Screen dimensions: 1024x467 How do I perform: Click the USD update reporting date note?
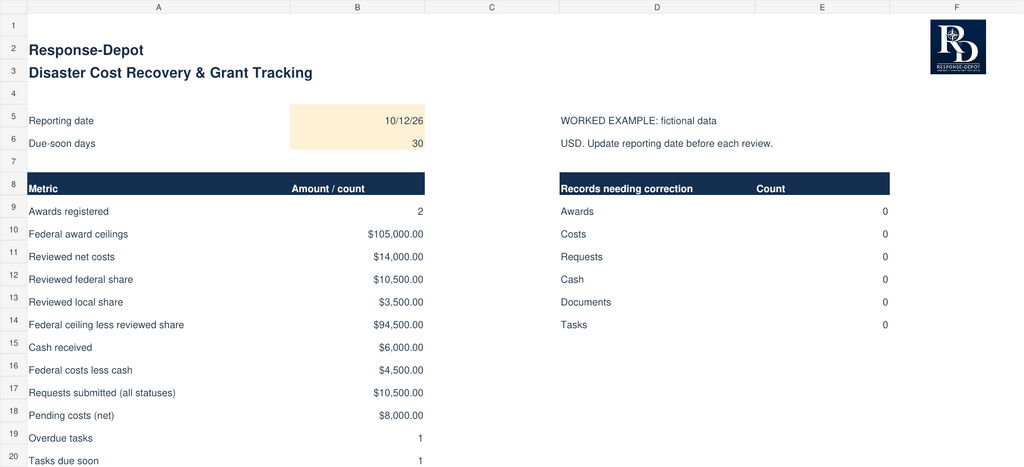click(x=667, y=144)
